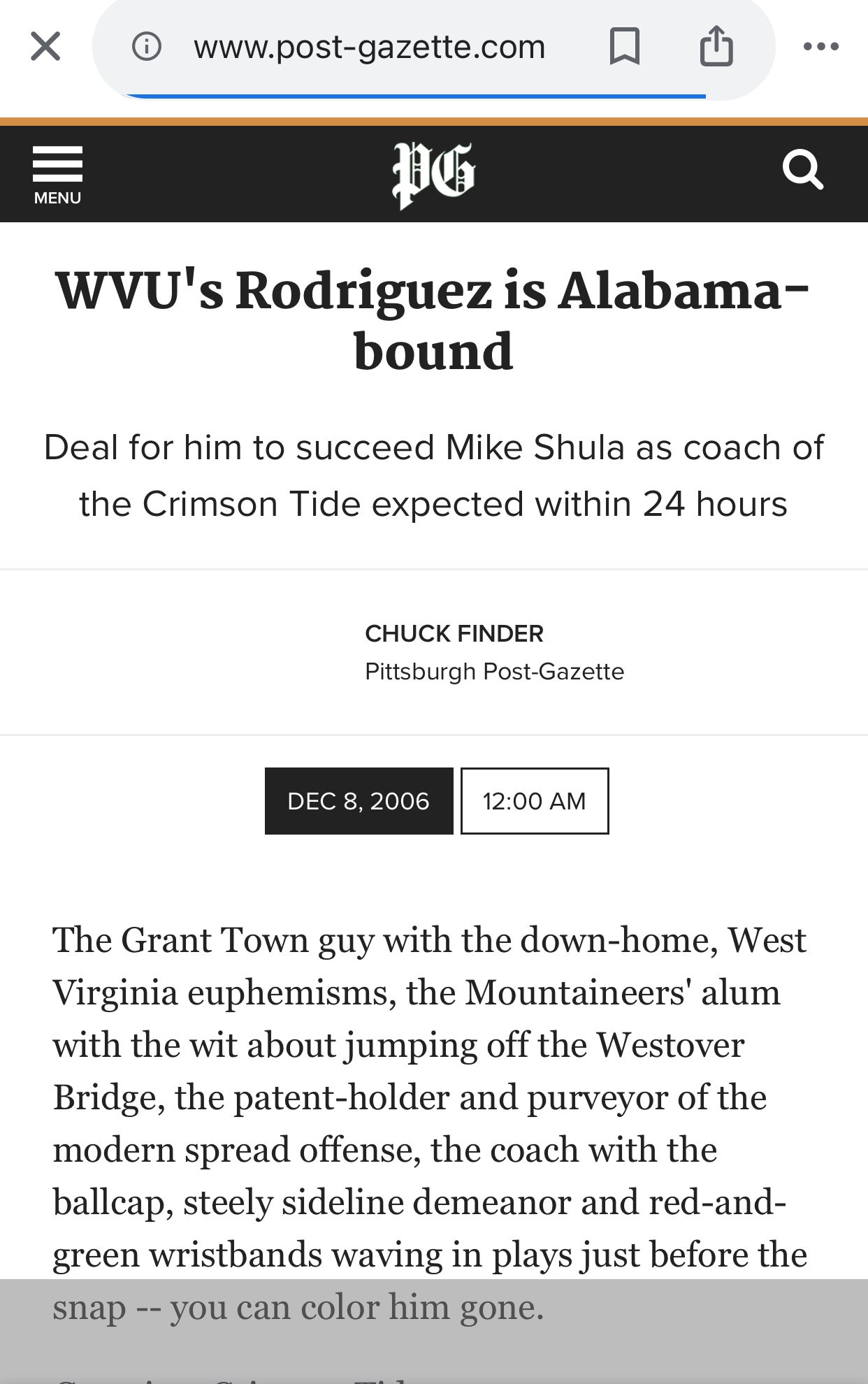Bookmark this page using the bookmark icon
The image size is (868, 1384).
(624, 47)
